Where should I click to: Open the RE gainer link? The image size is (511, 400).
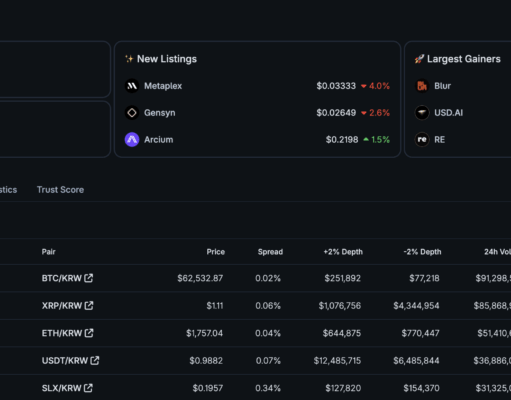point(439,140)
